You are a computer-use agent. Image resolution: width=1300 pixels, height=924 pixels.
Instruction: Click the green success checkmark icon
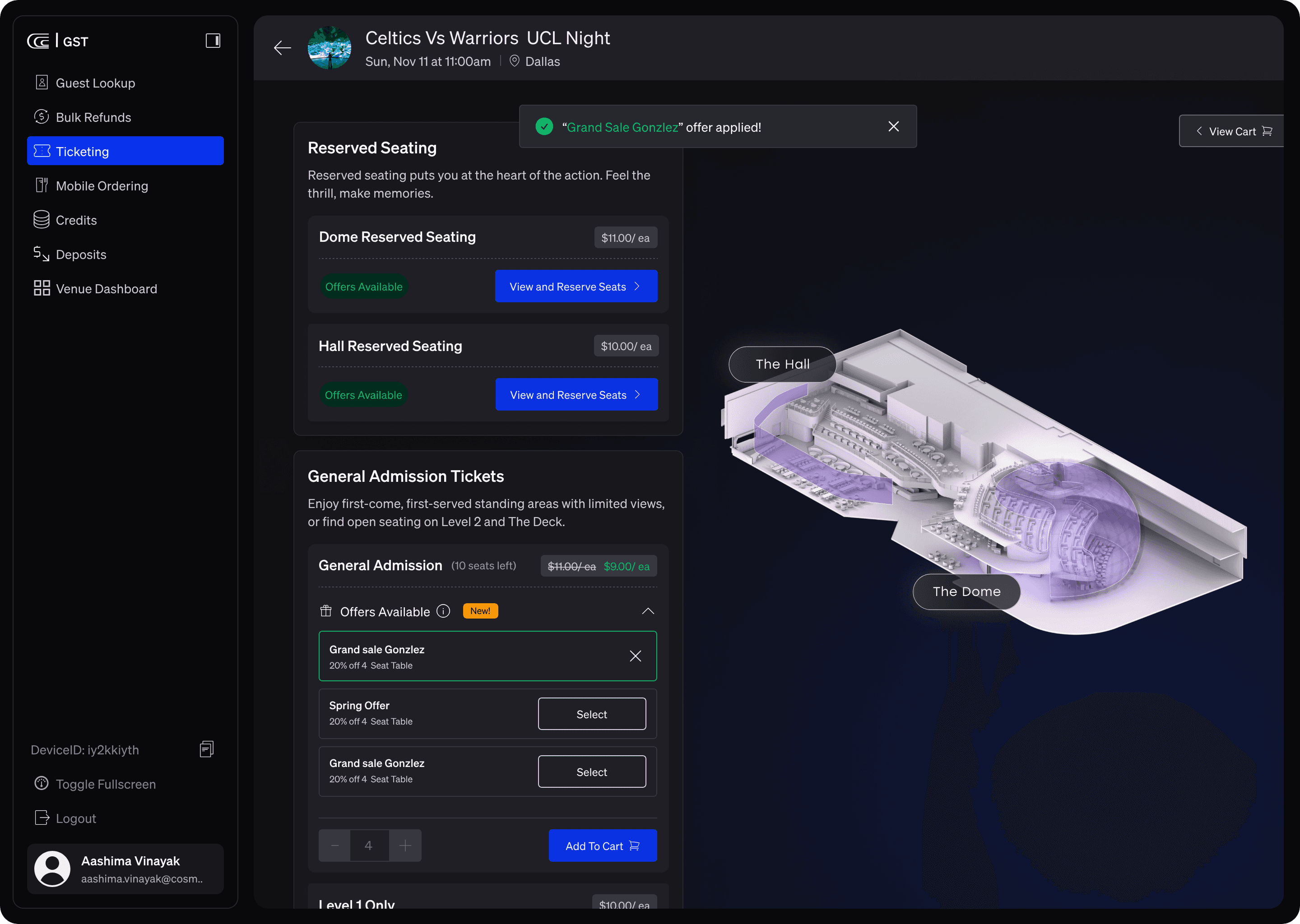click(544, 126)
